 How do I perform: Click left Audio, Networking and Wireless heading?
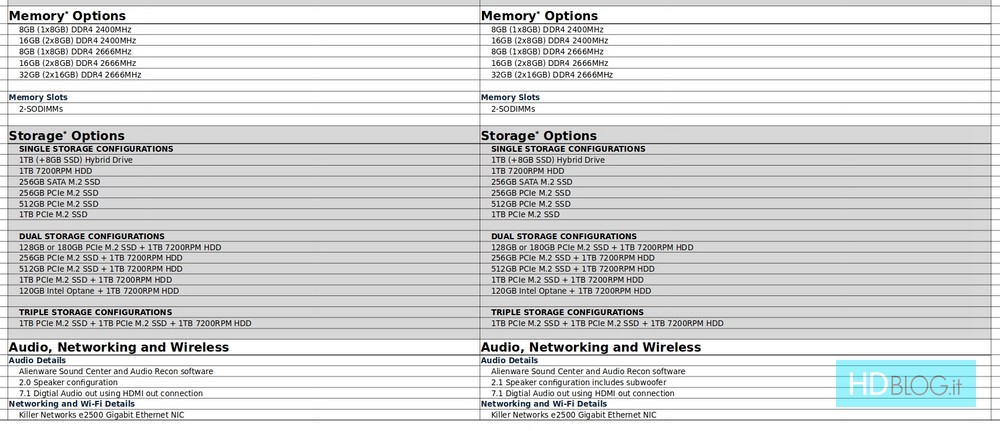[x=119, y=347]
